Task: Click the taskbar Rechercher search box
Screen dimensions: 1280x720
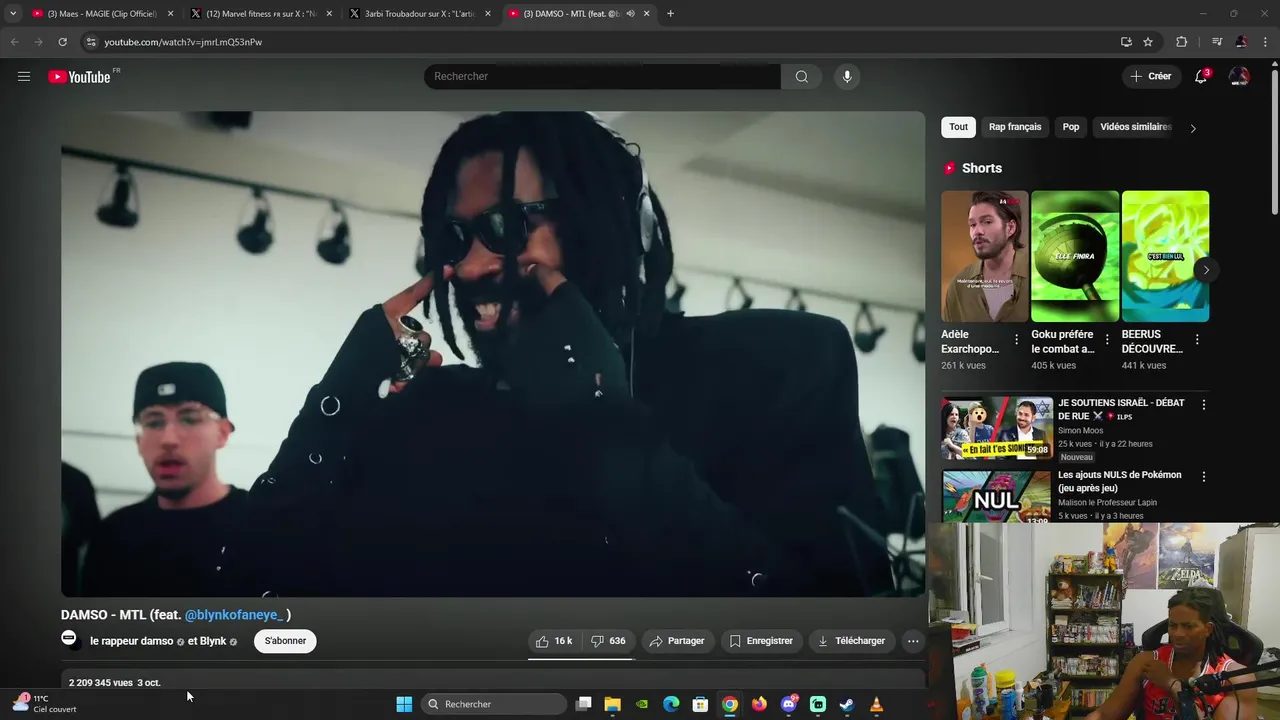Action: pos(494,704)
